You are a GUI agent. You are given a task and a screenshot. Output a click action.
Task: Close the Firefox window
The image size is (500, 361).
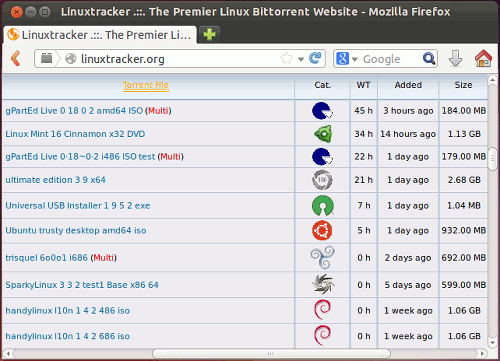click(x=16, y=12)
